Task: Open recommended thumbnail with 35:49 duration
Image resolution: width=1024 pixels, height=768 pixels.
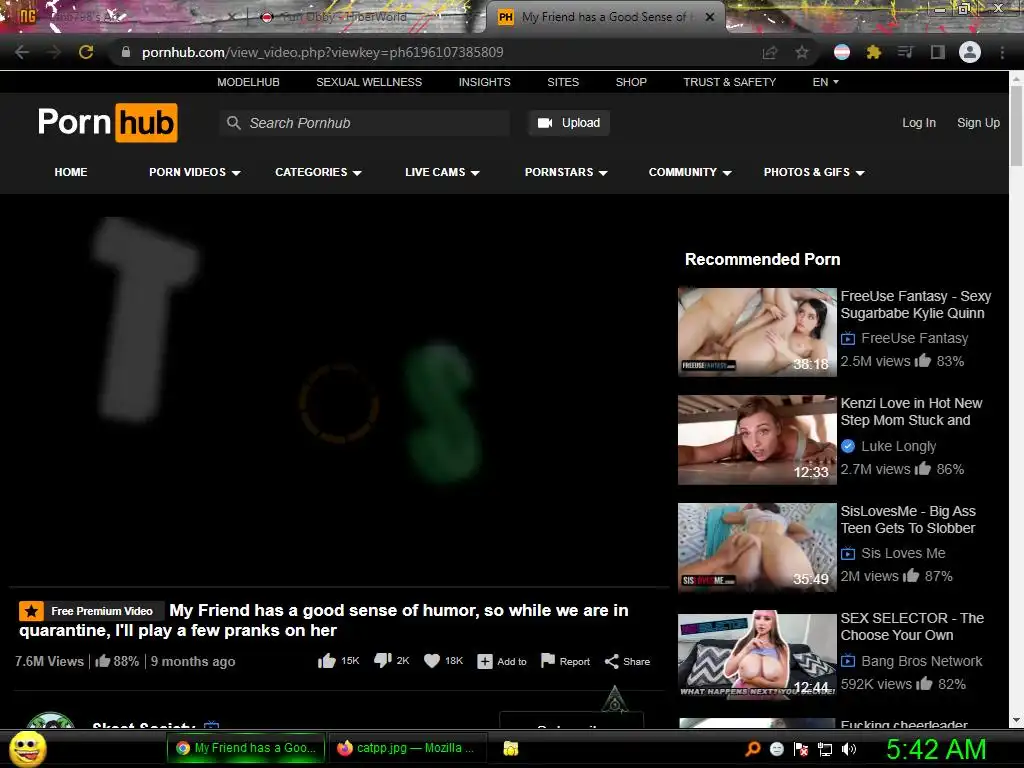Action: coord(757,547)
